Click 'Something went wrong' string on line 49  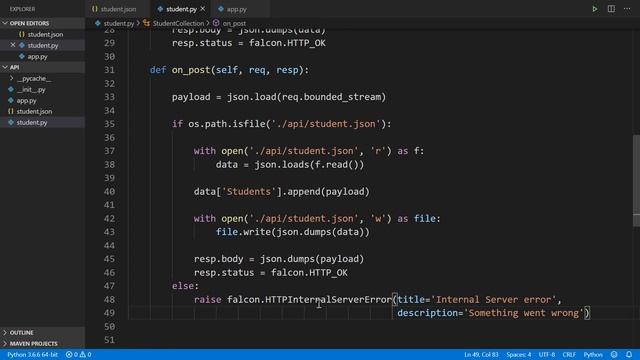(x=524, y=313)
